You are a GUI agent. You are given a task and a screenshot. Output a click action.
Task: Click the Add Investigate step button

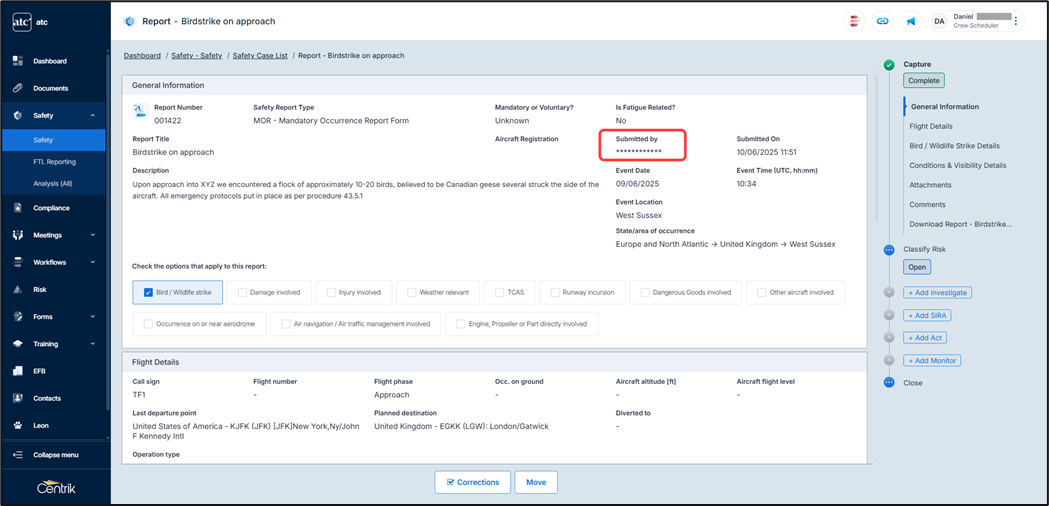(937, 293)
